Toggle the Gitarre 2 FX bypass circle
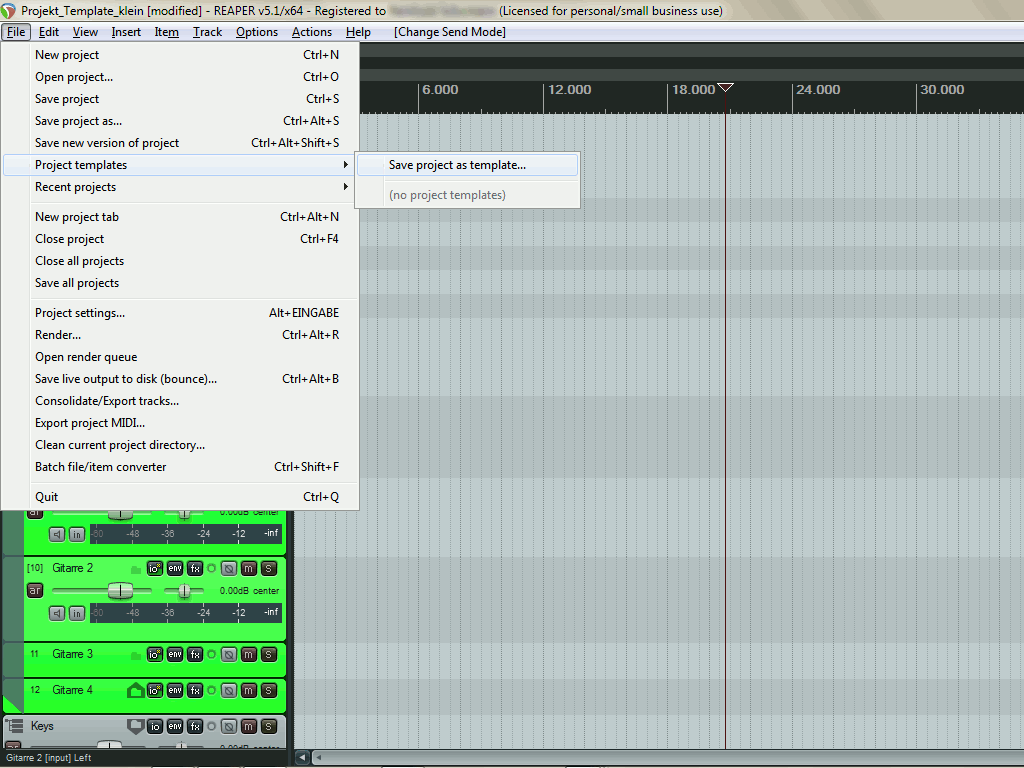 pyautogui.click(x=212, y=568)
